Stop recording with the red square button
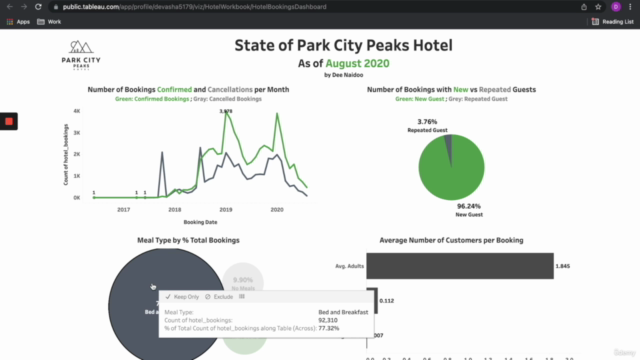Image resolution: width=640 pixels, height=360 pixels. (9, 121)
